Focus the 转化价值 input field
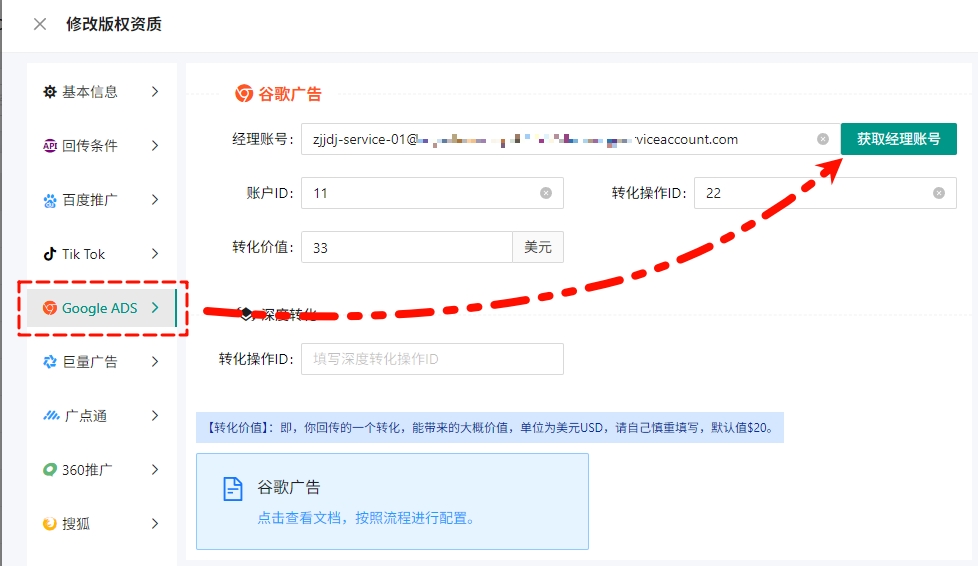978x566 pixels. point(405,247)
